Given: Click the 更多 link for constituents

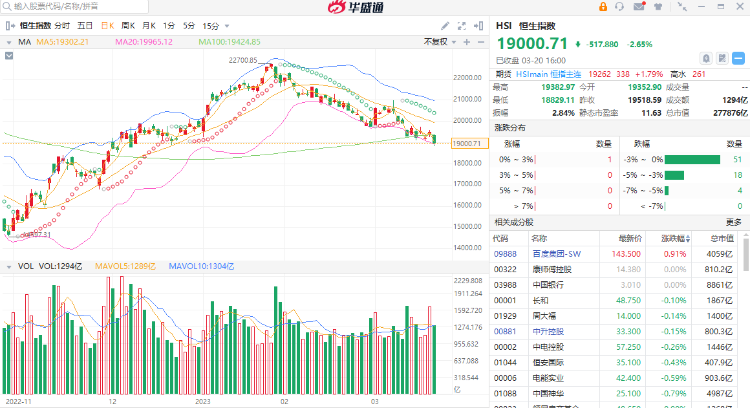Looking at the screenshot, I should pyautogui.click(x=734, y=221).
